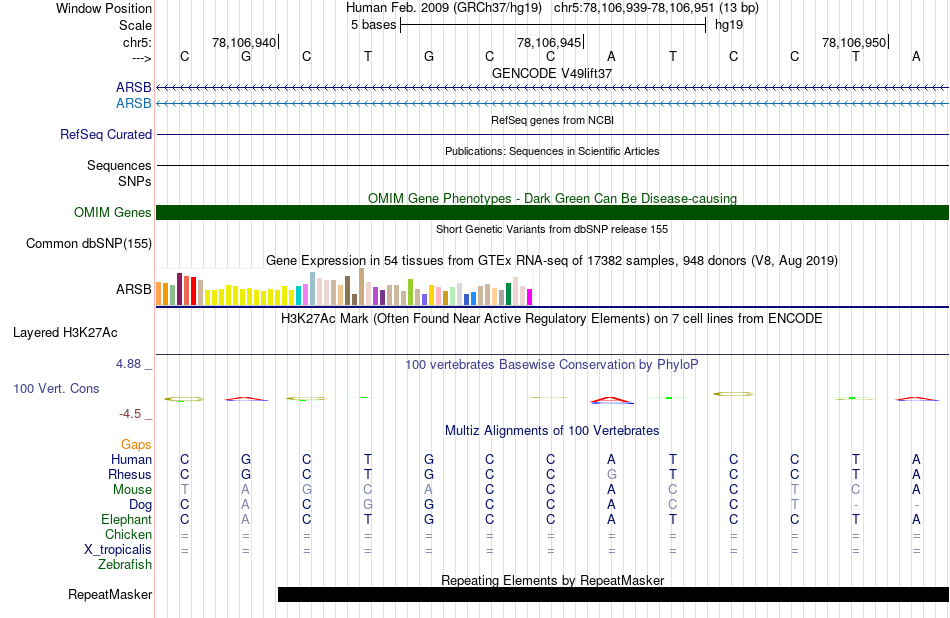Select the 'Chicken' alignment row label
The width and height of the screenshot is (950, 618).
[128, 534]
